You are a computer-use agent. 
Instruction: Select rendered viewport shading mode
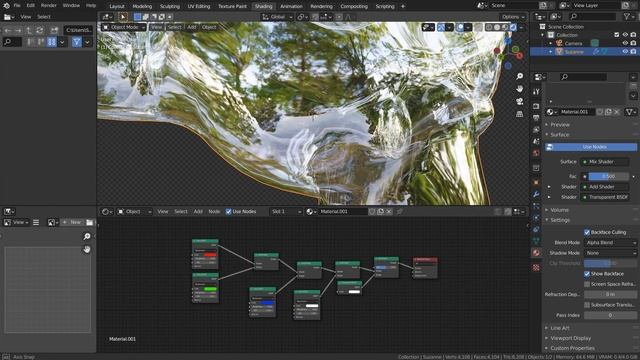click(513, 27)
